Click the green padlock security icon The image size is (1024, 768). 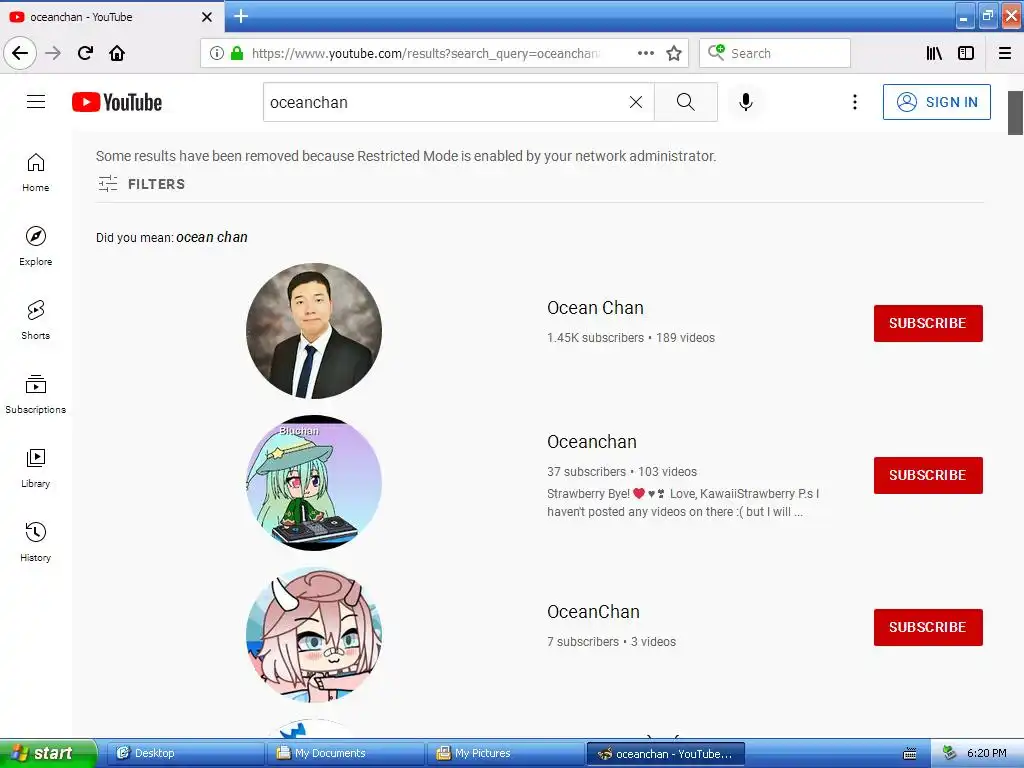(x=237, y=53)
